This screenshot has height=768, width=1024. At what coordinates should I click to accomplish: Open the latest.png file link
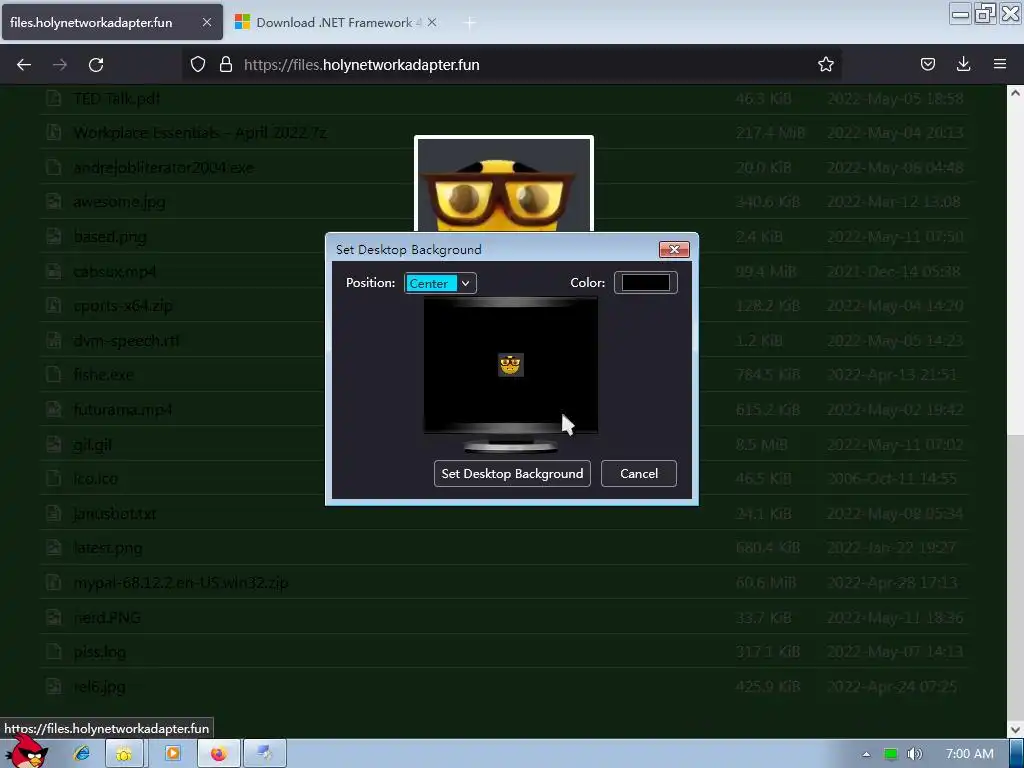click(108, 548)
